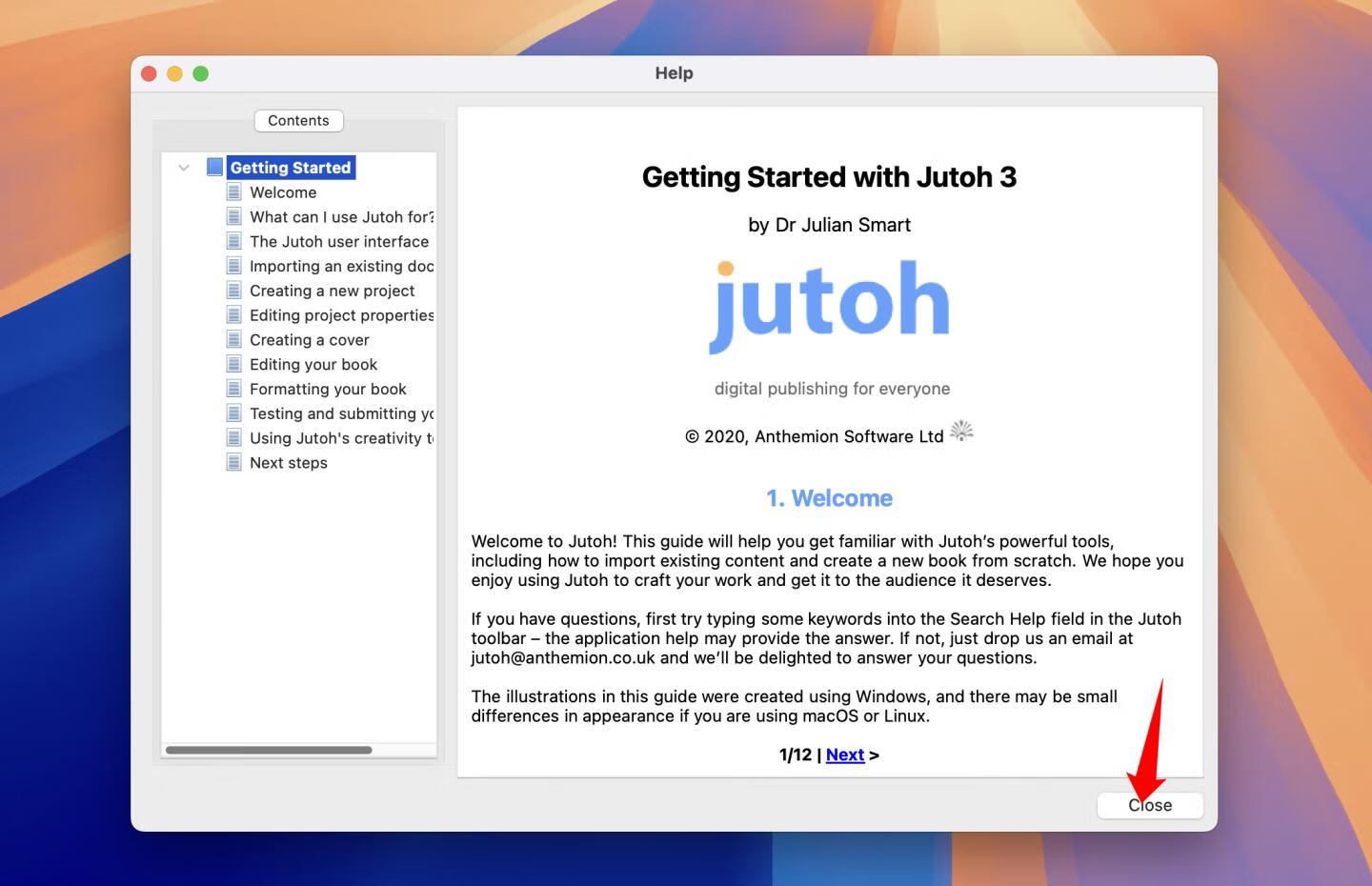
Task: Click the Getting Started with Jutoh 3 title
Action: click(829, 177)
